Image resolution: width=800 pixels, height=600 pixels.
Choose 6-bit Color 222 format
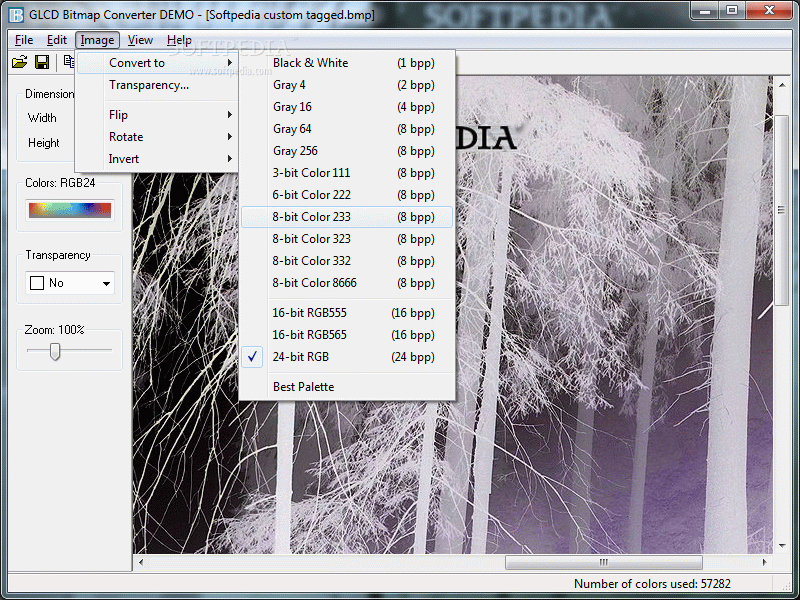[347, 194]
